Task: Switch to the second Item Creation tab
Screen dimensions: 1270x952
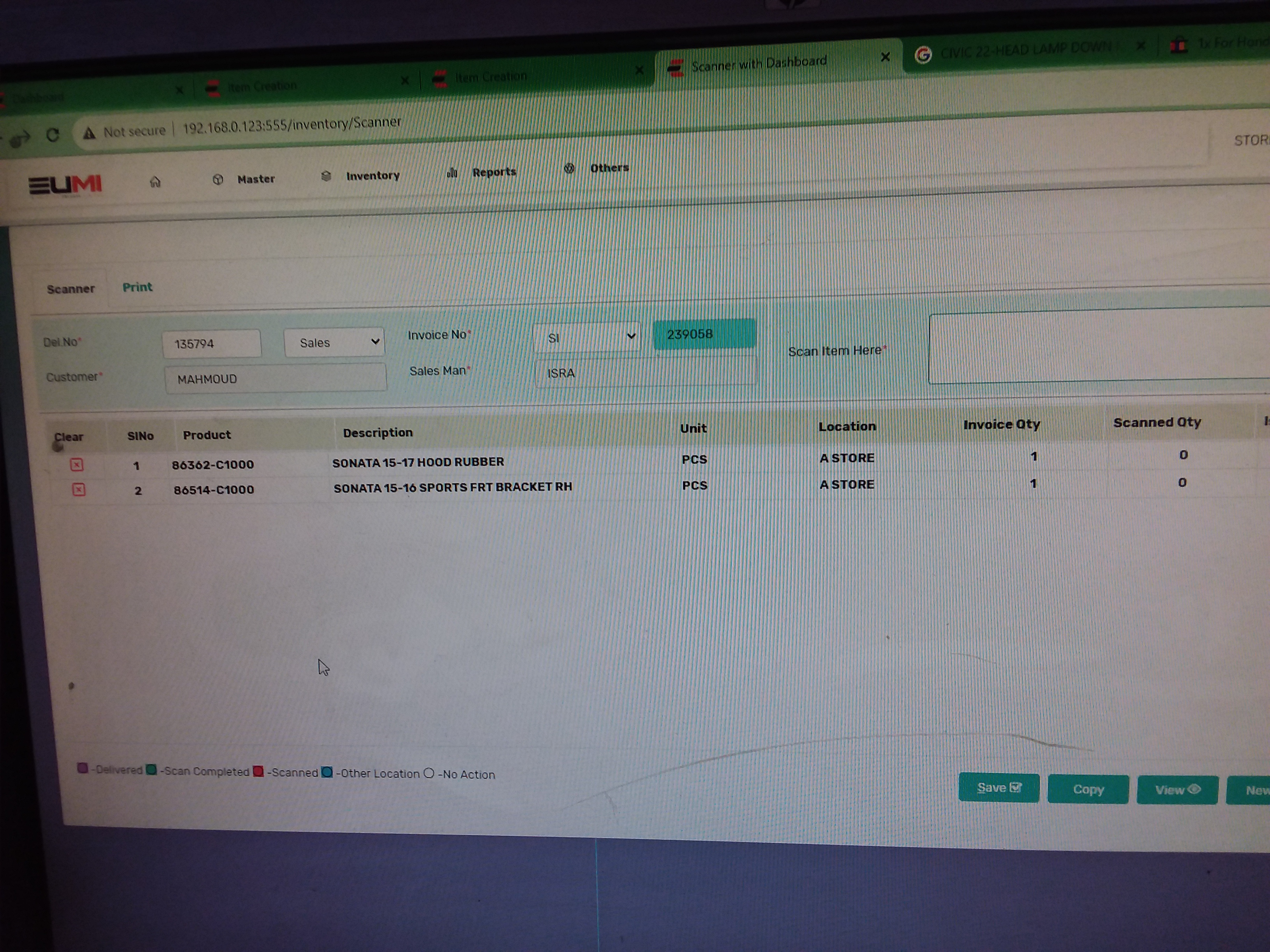Action: point(491,77)
